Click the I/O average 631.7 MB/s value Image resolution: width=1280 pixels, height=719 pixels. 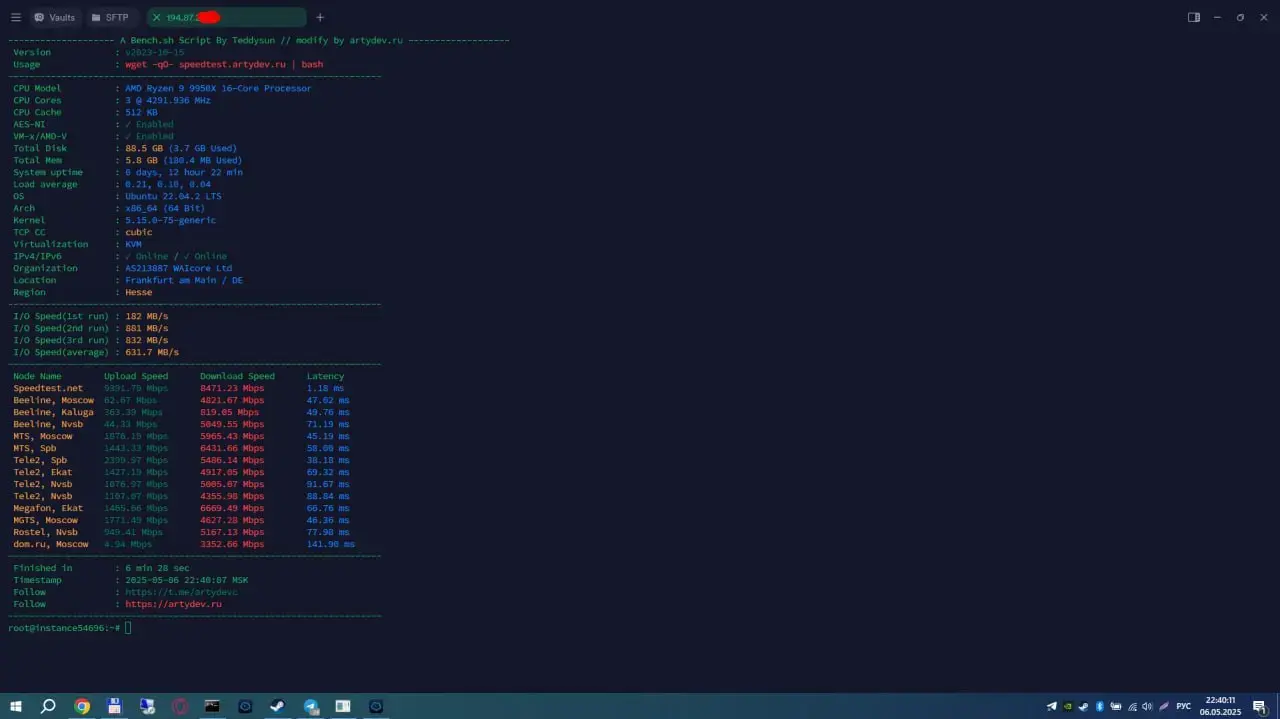tap(152, 352)
